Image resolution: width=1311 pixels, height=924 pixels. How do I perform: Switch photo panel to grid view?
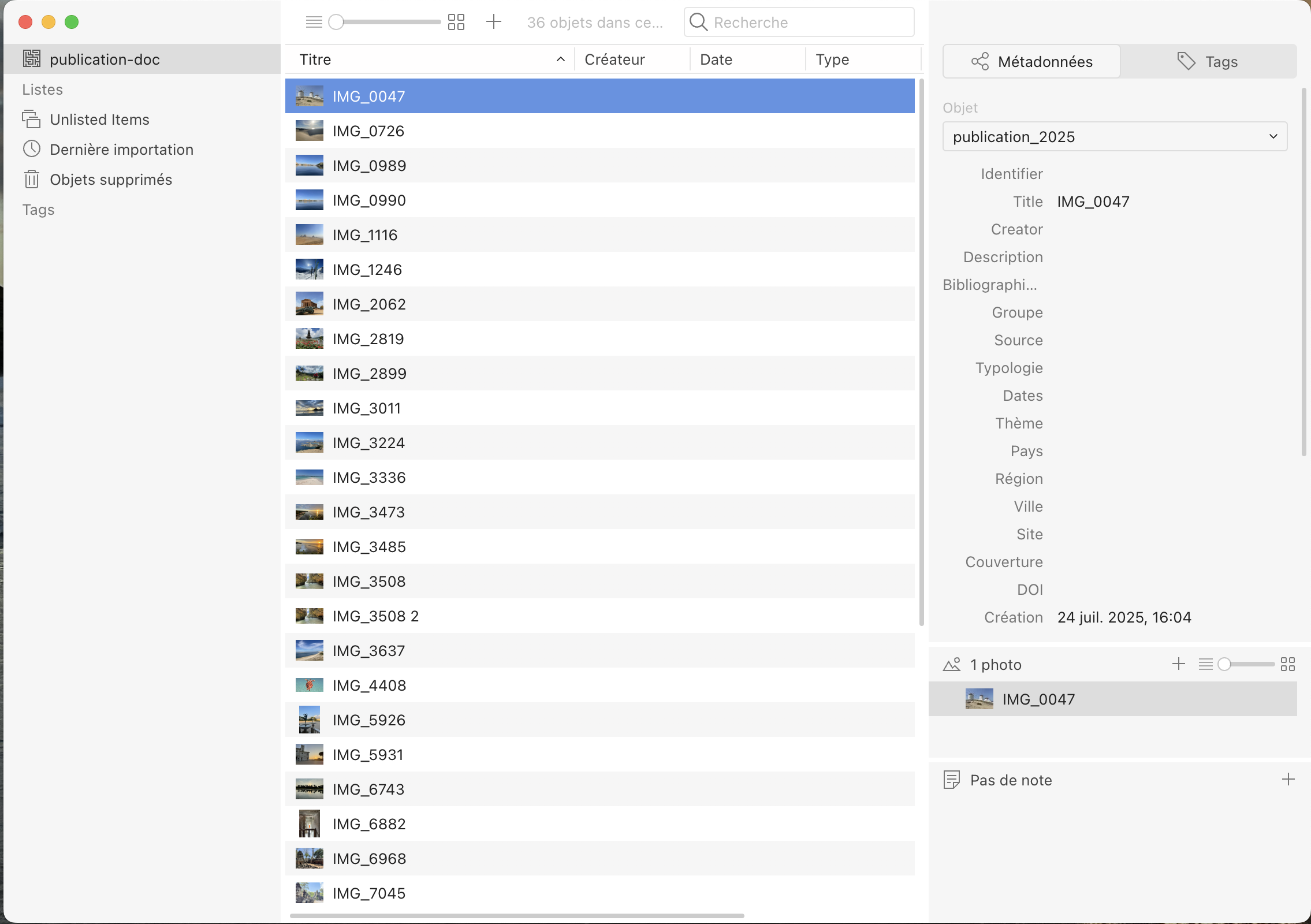click(x=1288, y=664)
